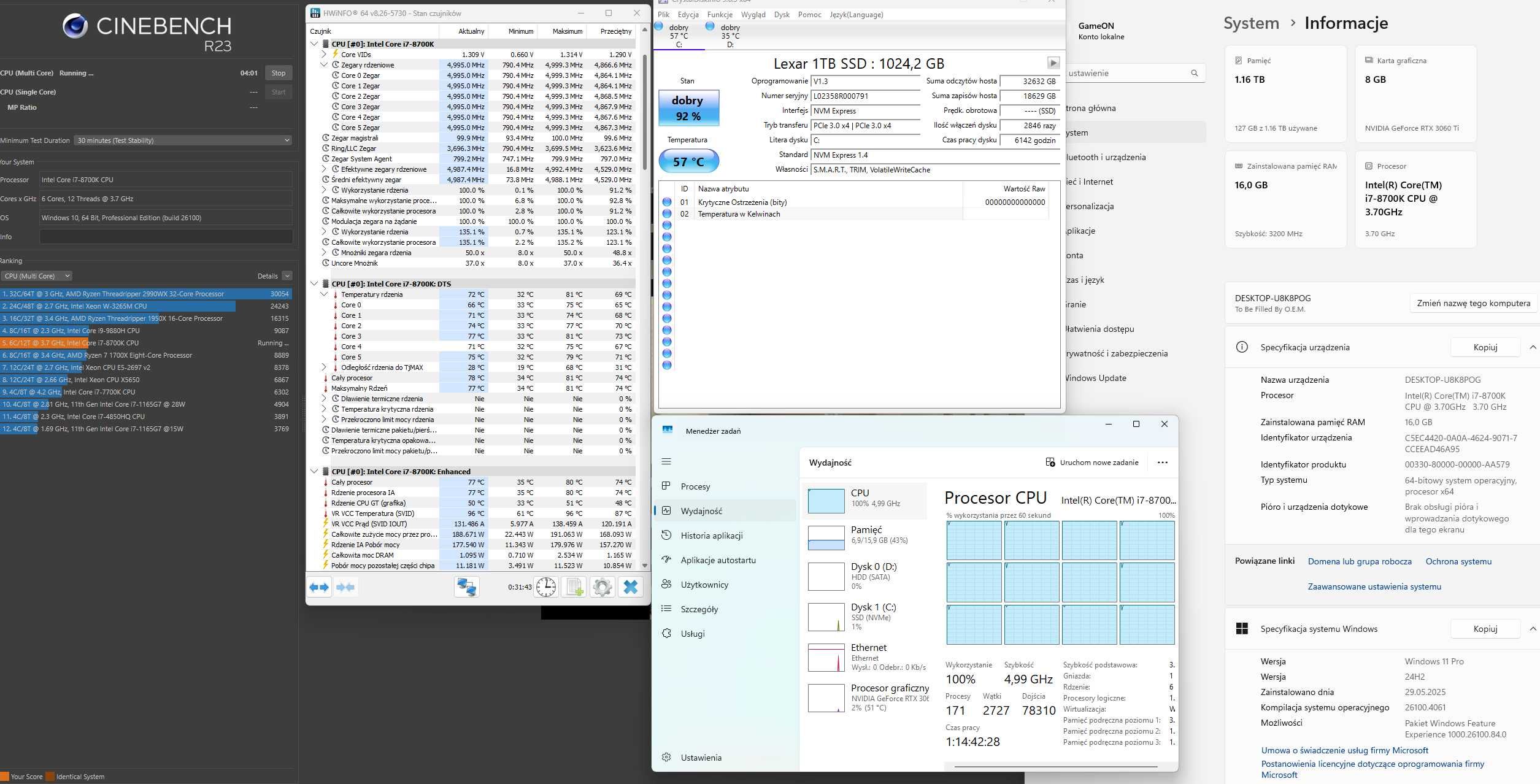Viewport: 1540px width, 784px height.
Task: Expand Efektywne zegary rdzeniowe row
Action: click(324, 169)
